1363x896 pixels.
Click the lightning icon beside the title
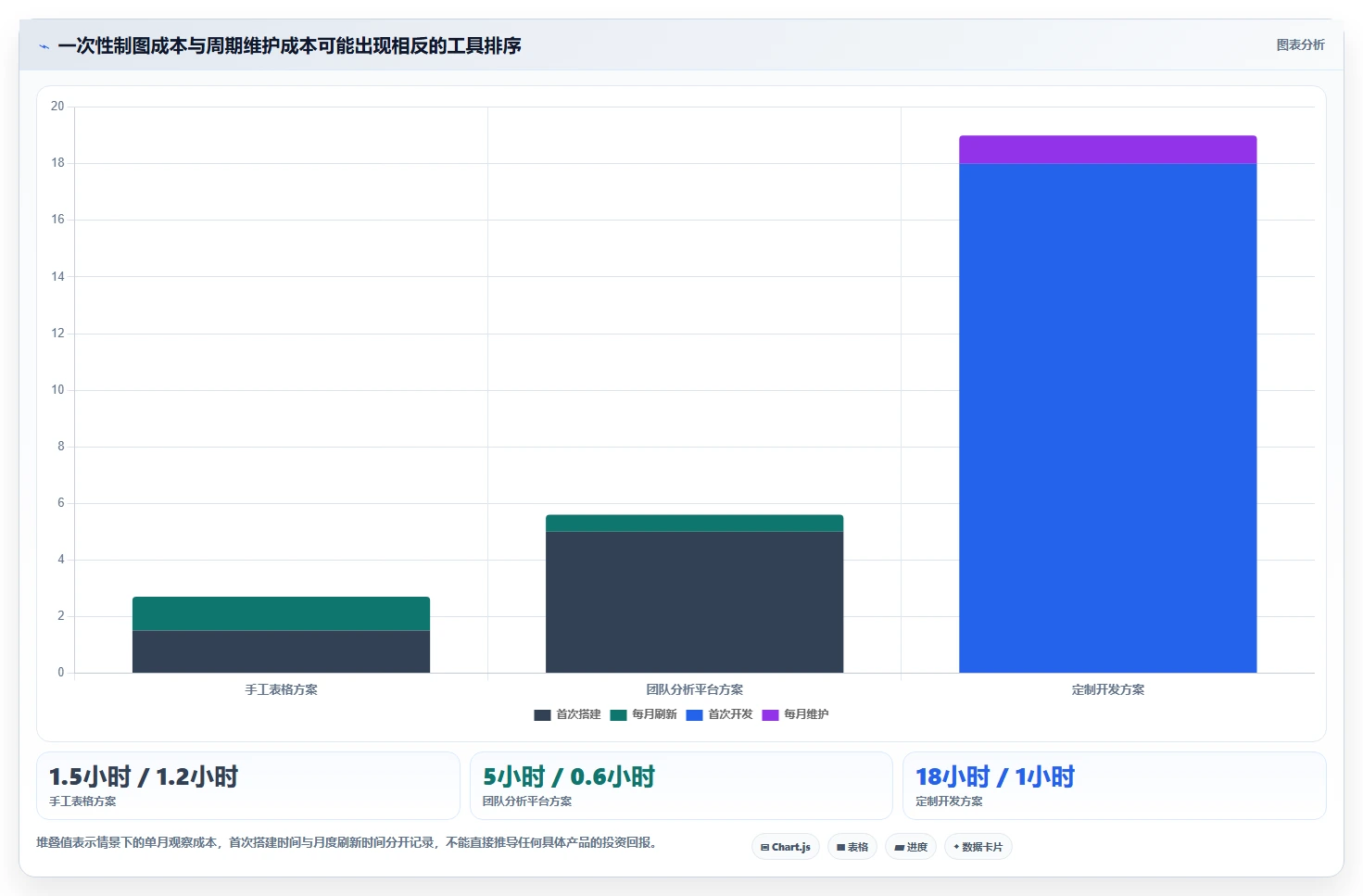coord(44,46)
